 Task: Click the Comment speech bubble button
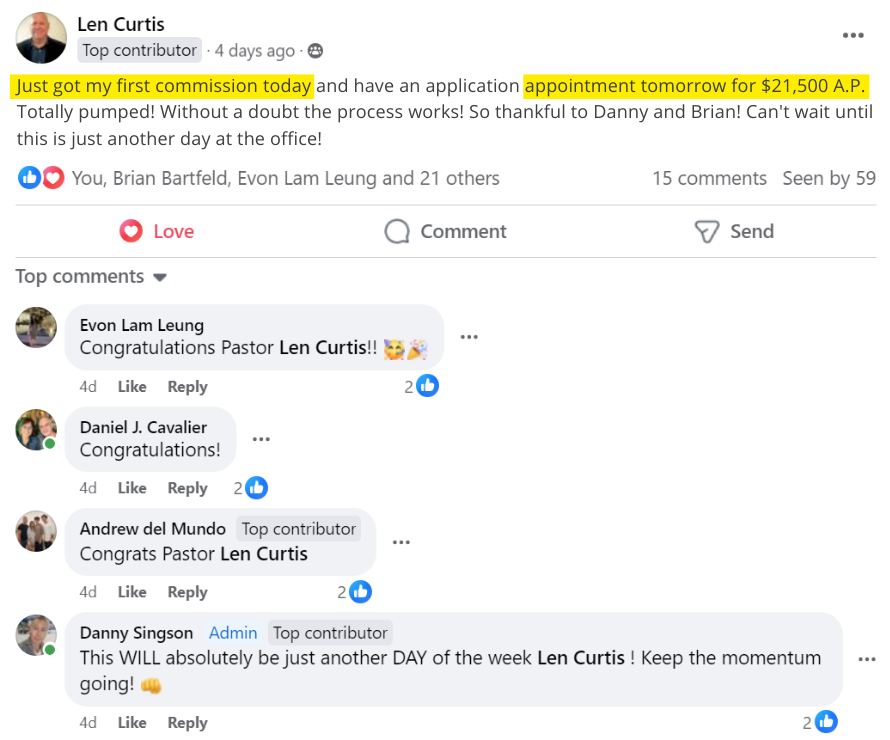445,231
